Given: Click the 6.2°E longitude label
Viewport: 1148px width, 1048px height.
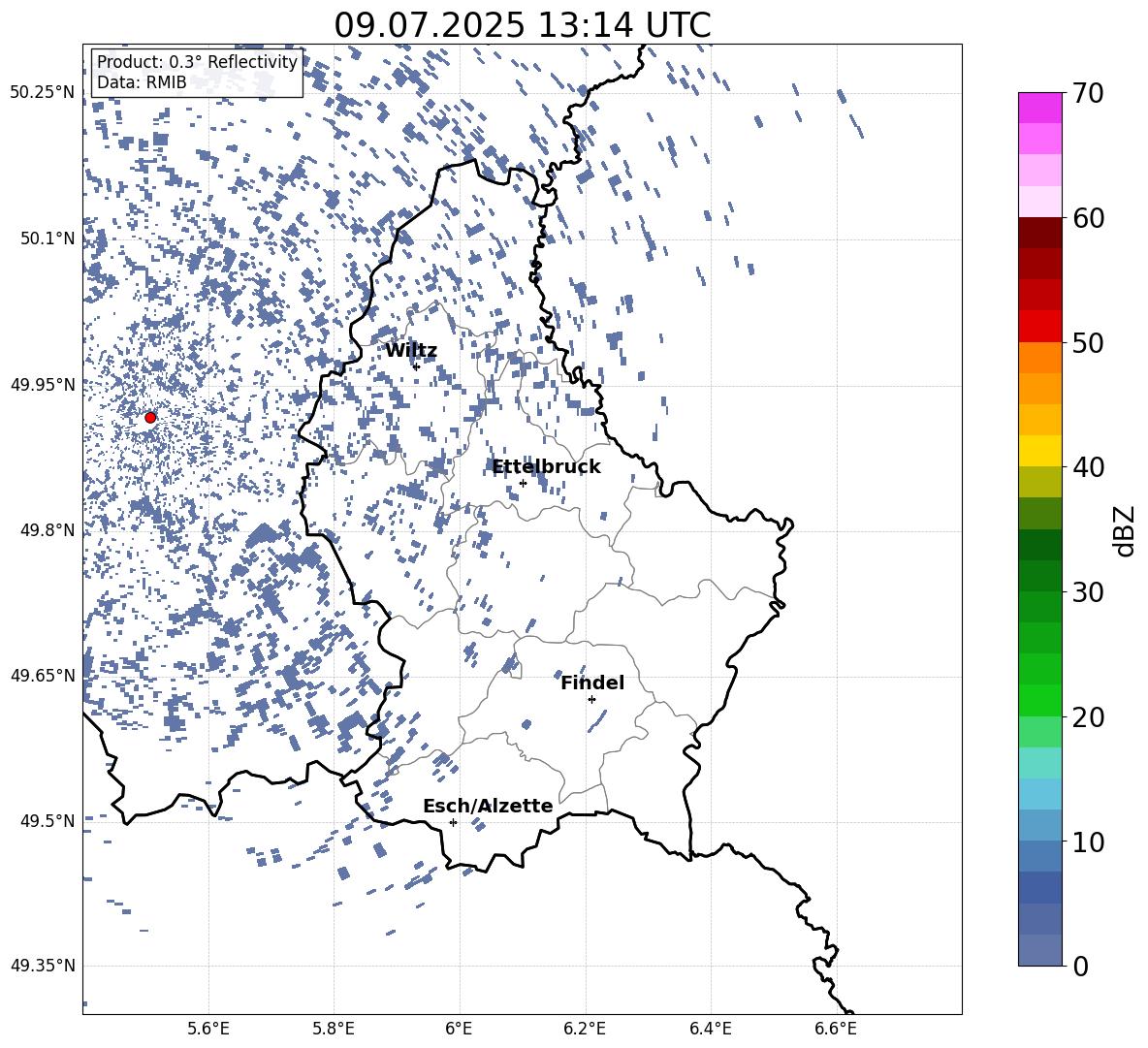Looking at the screenshot, I should (x=585, y=1029).
